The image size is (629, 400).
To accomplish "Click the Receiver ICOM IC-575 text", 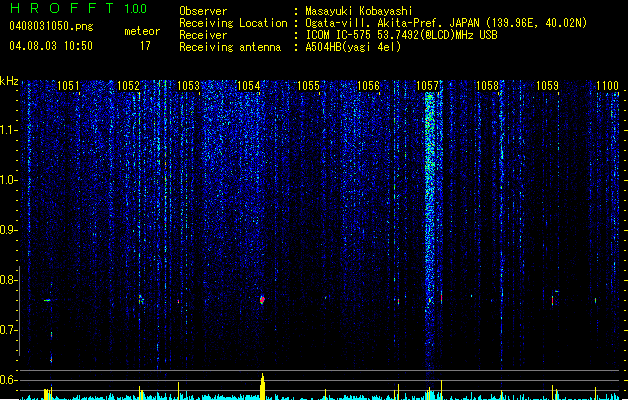I will pos(401,35).
